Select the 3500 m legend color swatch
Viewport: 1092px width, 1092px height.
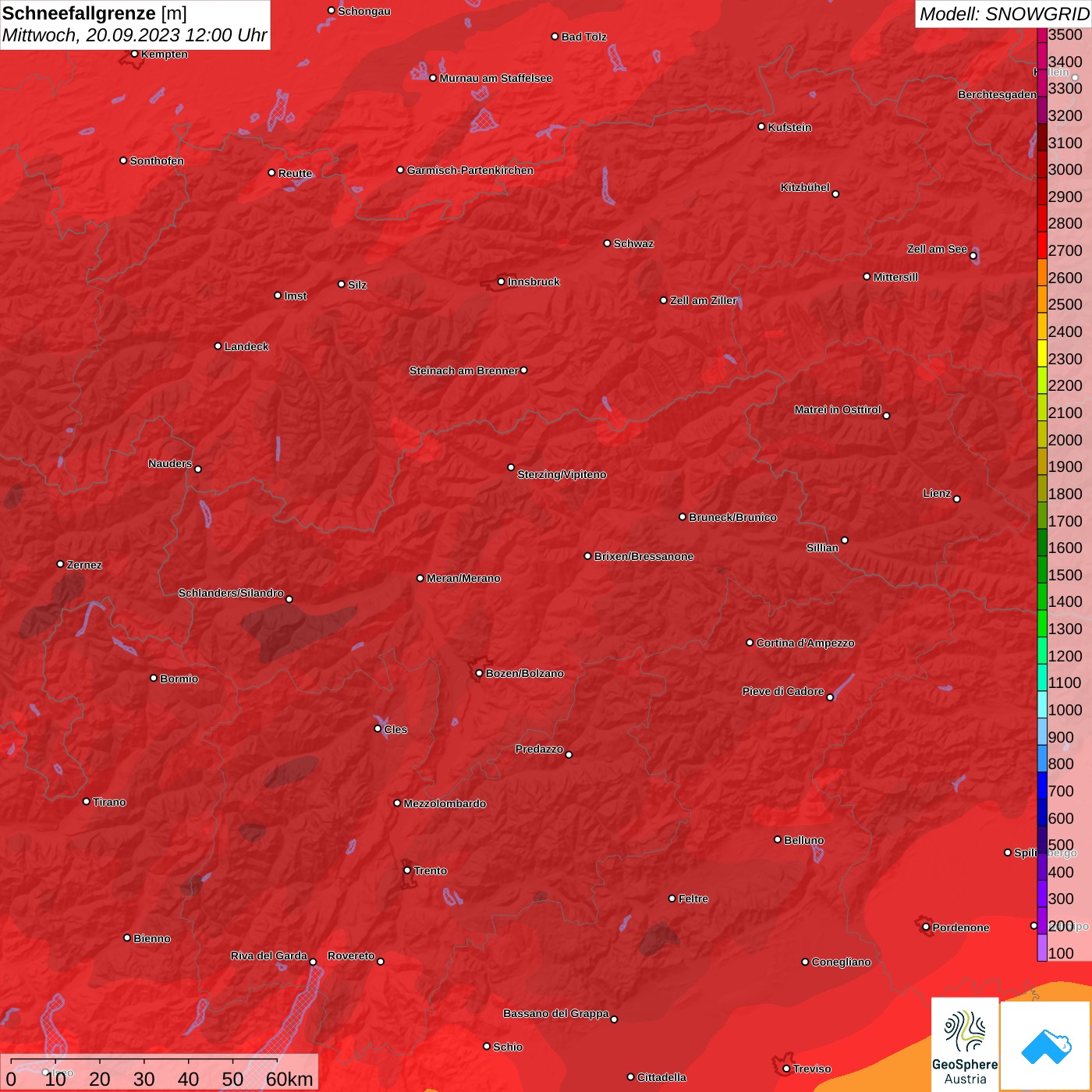tap(1042, 35)
